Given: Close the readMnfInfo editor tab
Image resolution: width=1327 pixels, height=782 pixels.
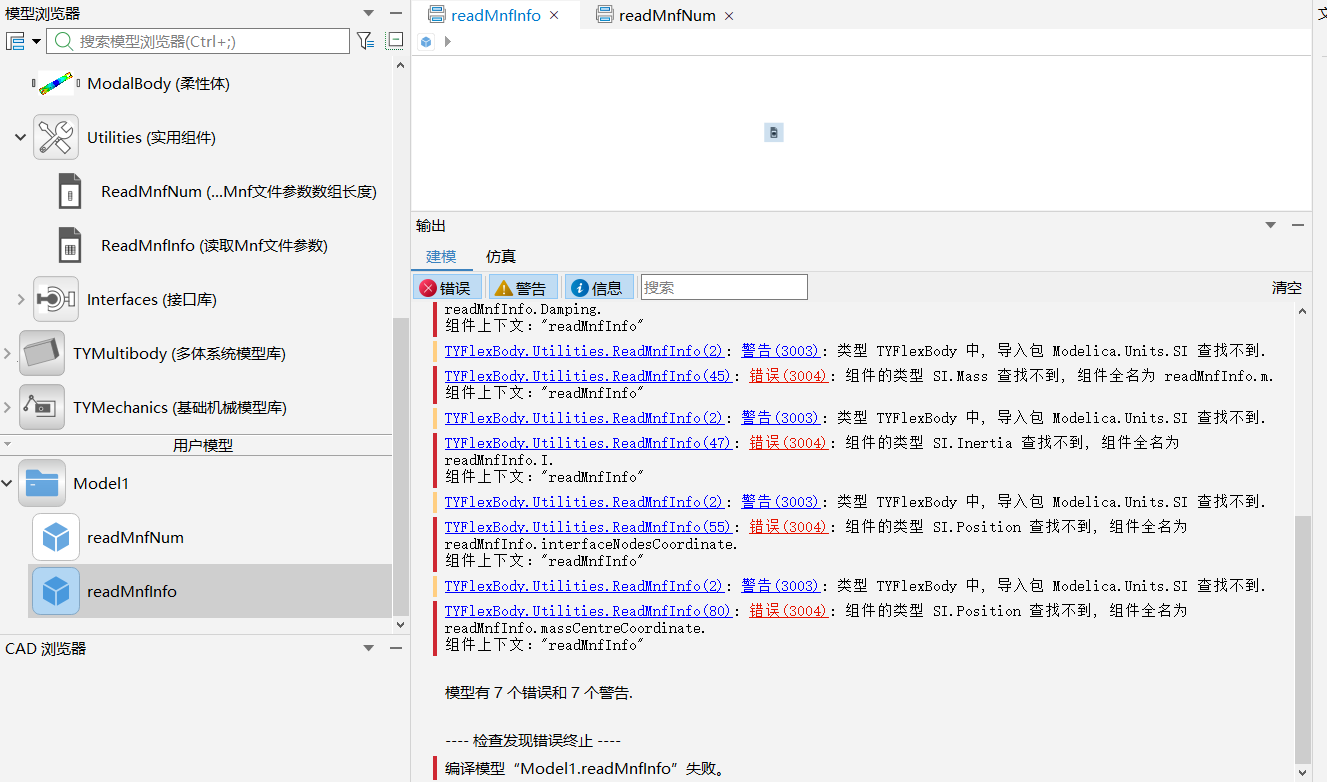Looking at the screenshot, I should [554, 15].
